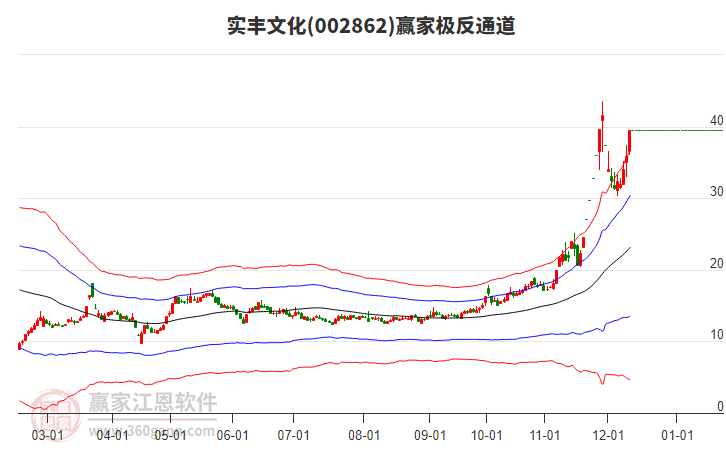Select the 03-01 date label
The image size is (726, 450).
click(x=48, y=436)
